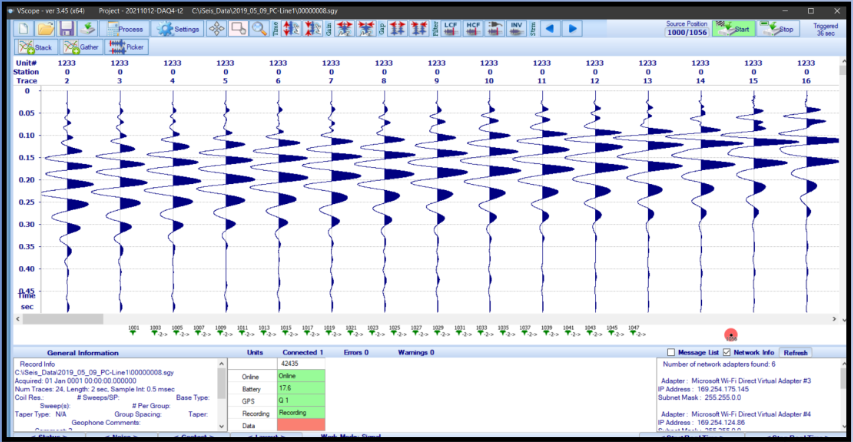Viewport: 853px width, 442px height.
Task: Enable the Message List checkbox
Action: pyautogui.click(x=671, y=352)
